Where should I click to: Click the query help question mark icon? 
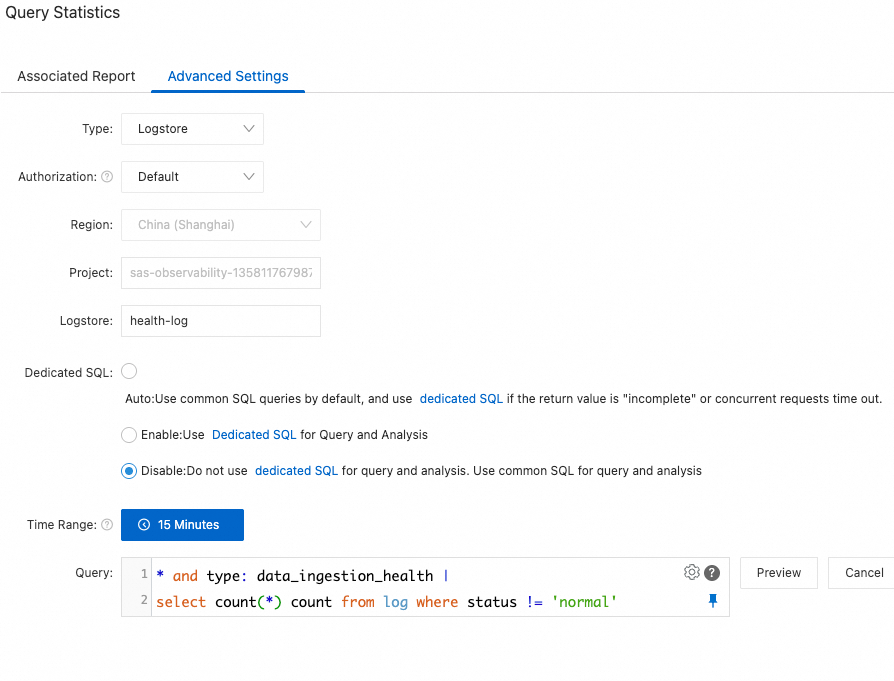(x=712, y=573)
